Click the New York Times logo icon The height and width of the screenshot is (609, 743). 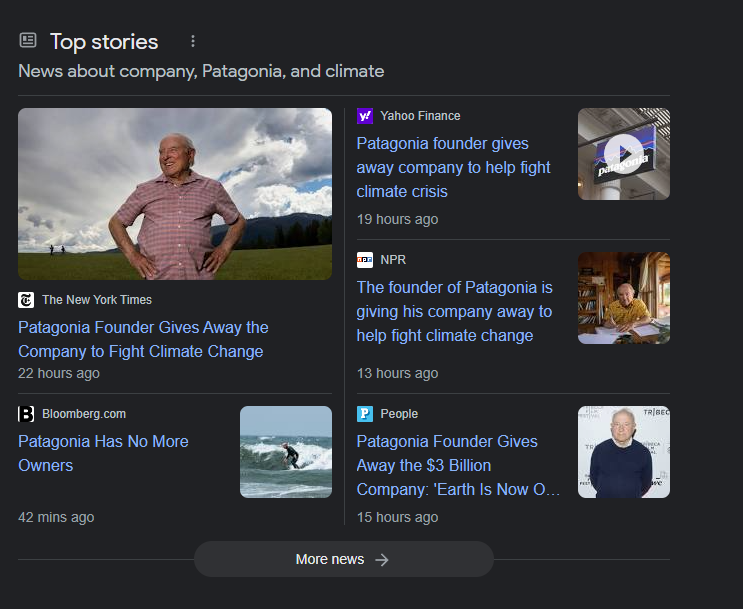tap(26, 300)
